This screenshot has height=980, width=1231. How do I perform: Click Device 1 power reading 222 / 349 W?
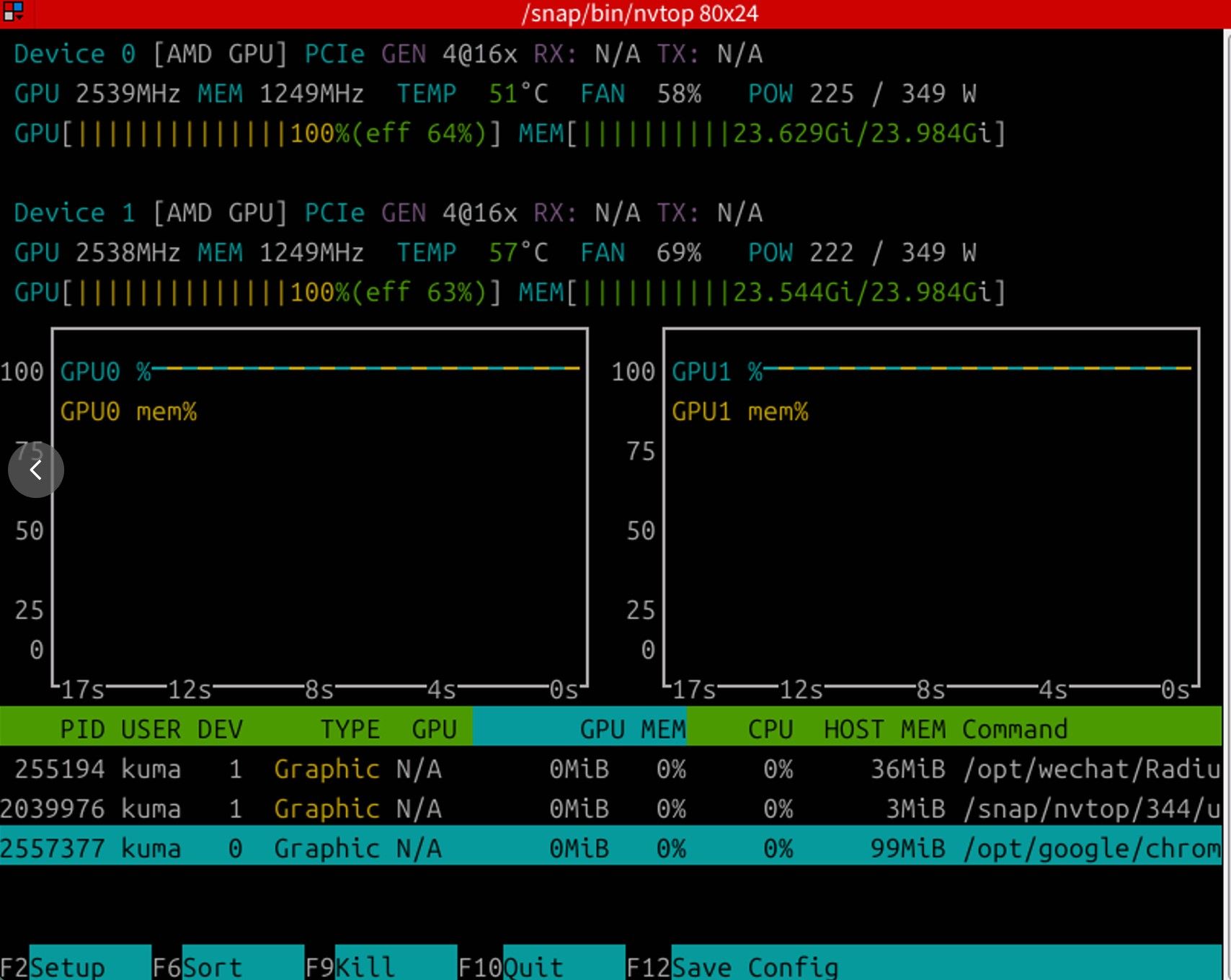point(892,252)
